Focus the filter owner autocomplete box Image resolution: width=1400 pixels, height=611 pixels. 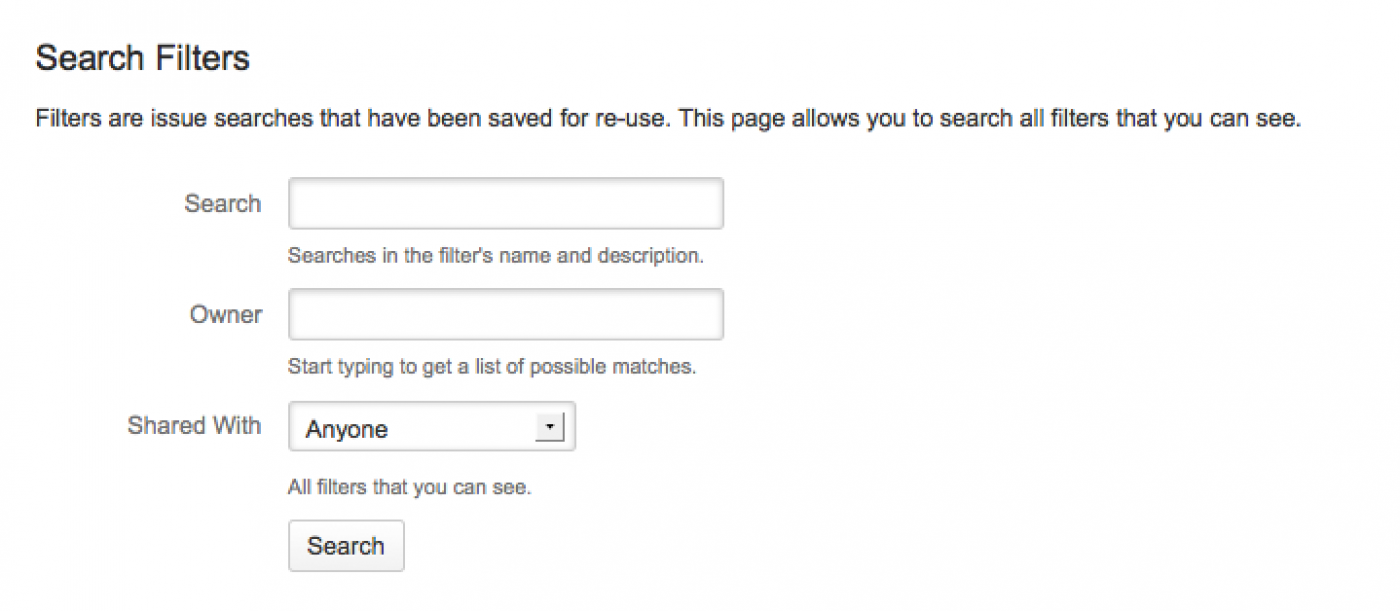tap(505, 315)
